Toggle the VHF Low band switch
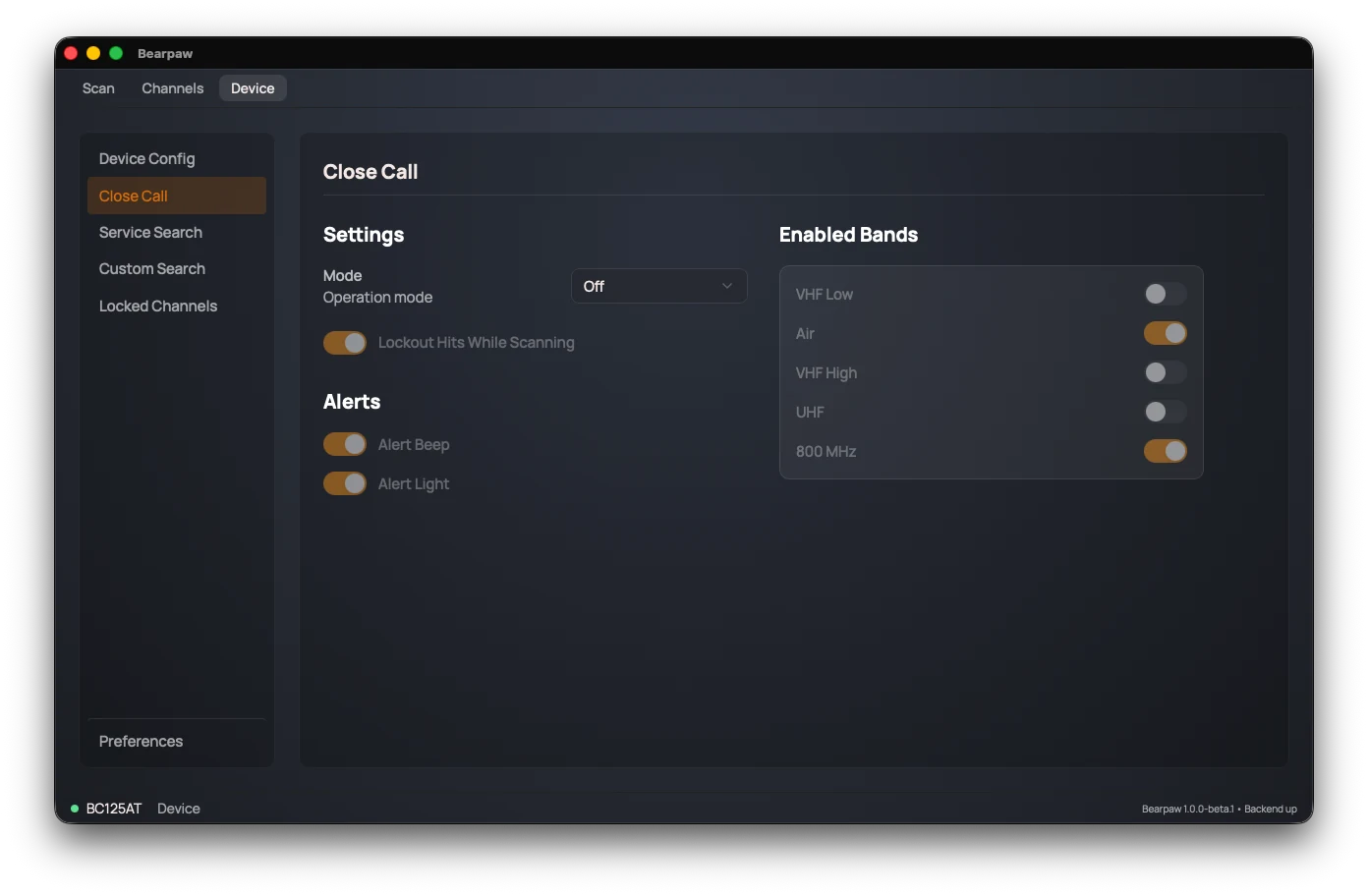 coord(1166,294)
